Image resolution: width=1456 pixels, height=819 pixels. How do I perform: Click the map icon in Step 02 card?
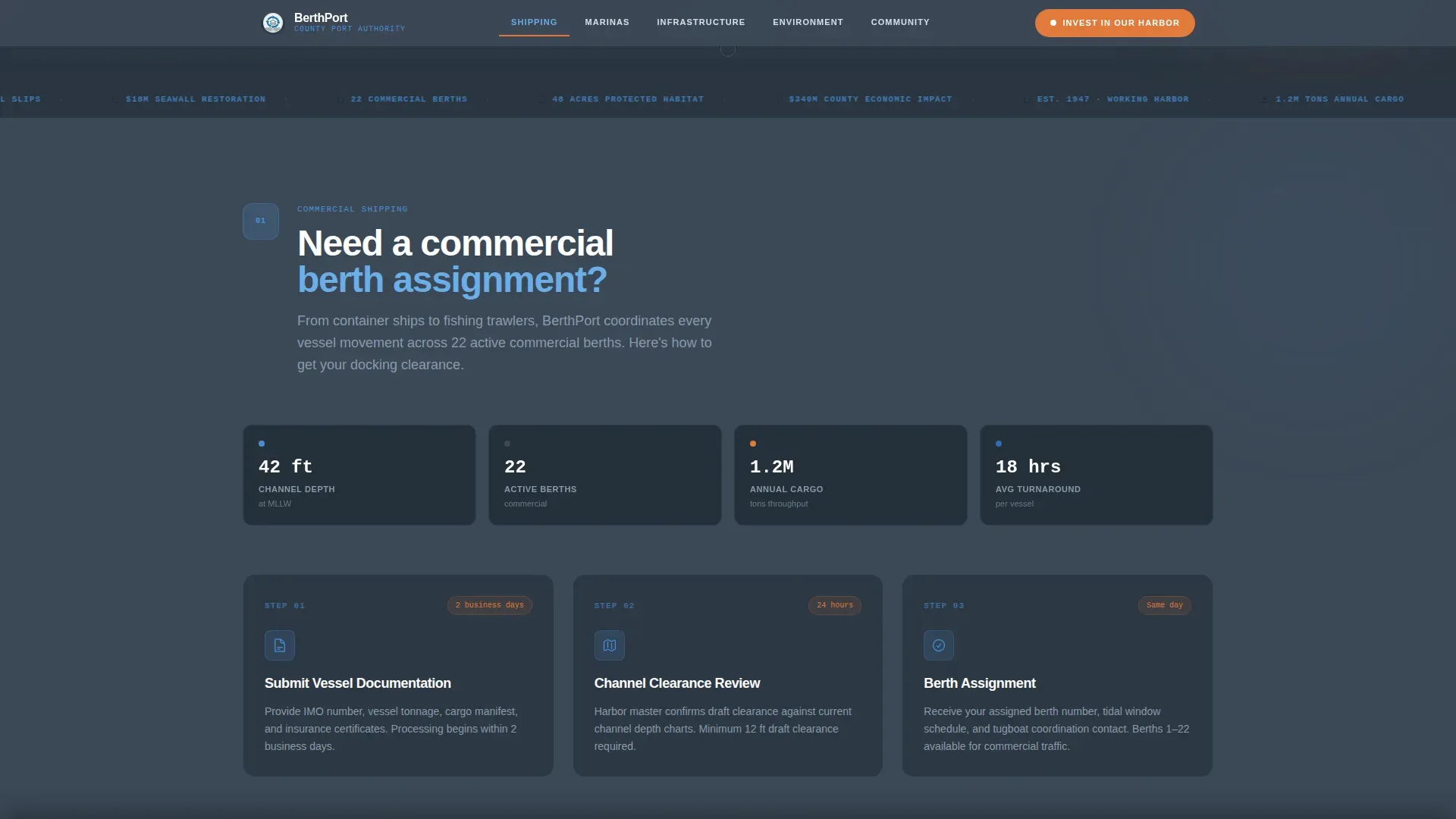tap(610, 645)
